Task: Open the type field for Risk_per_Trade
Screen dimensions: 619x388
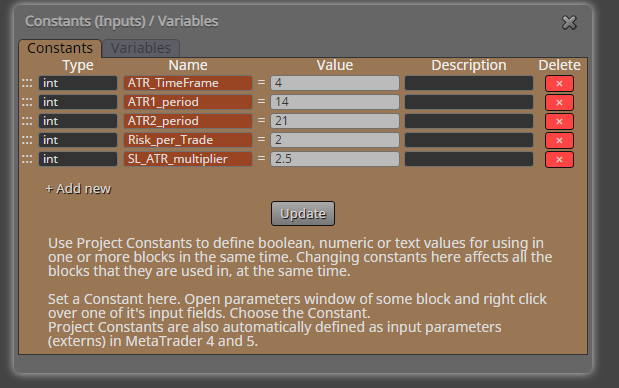Action: click(78, 140)
